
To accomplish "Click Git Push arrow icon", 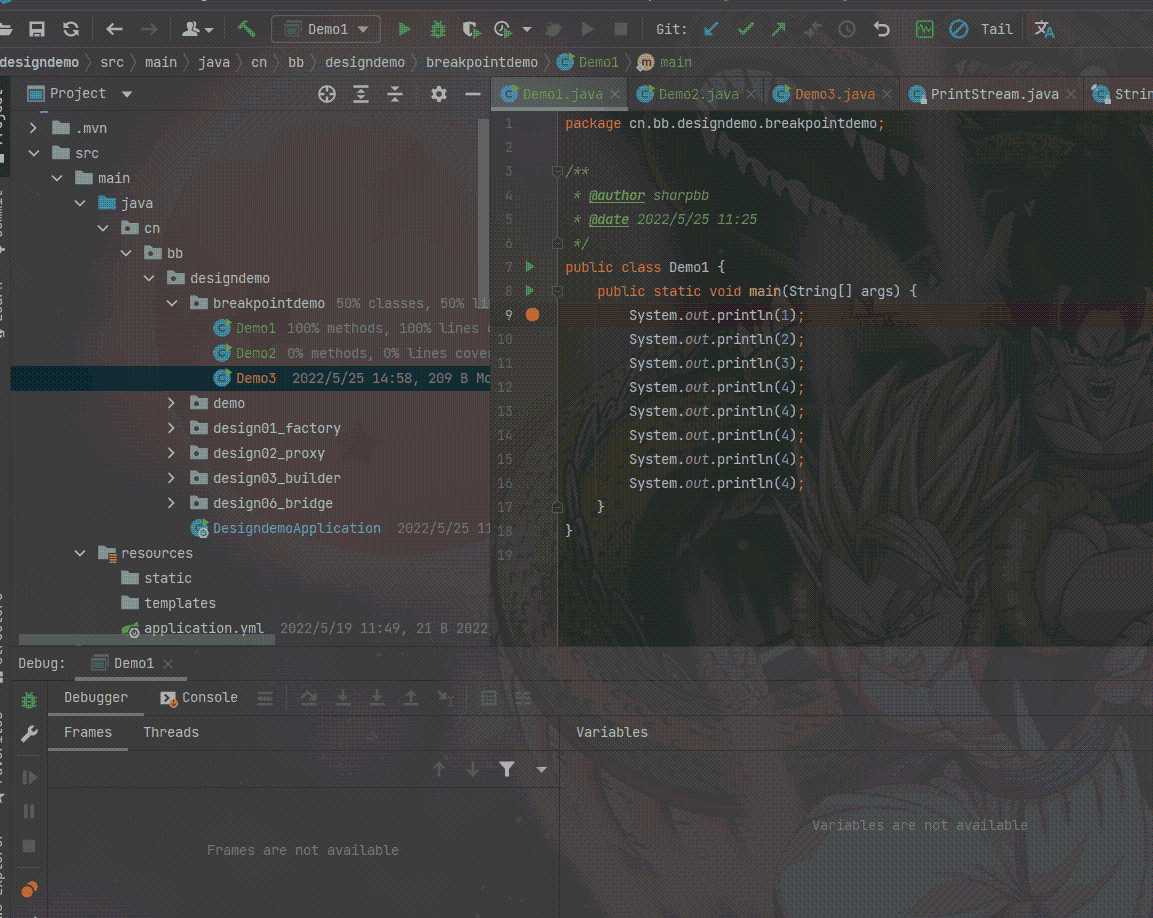I will (x=779, y=29).
